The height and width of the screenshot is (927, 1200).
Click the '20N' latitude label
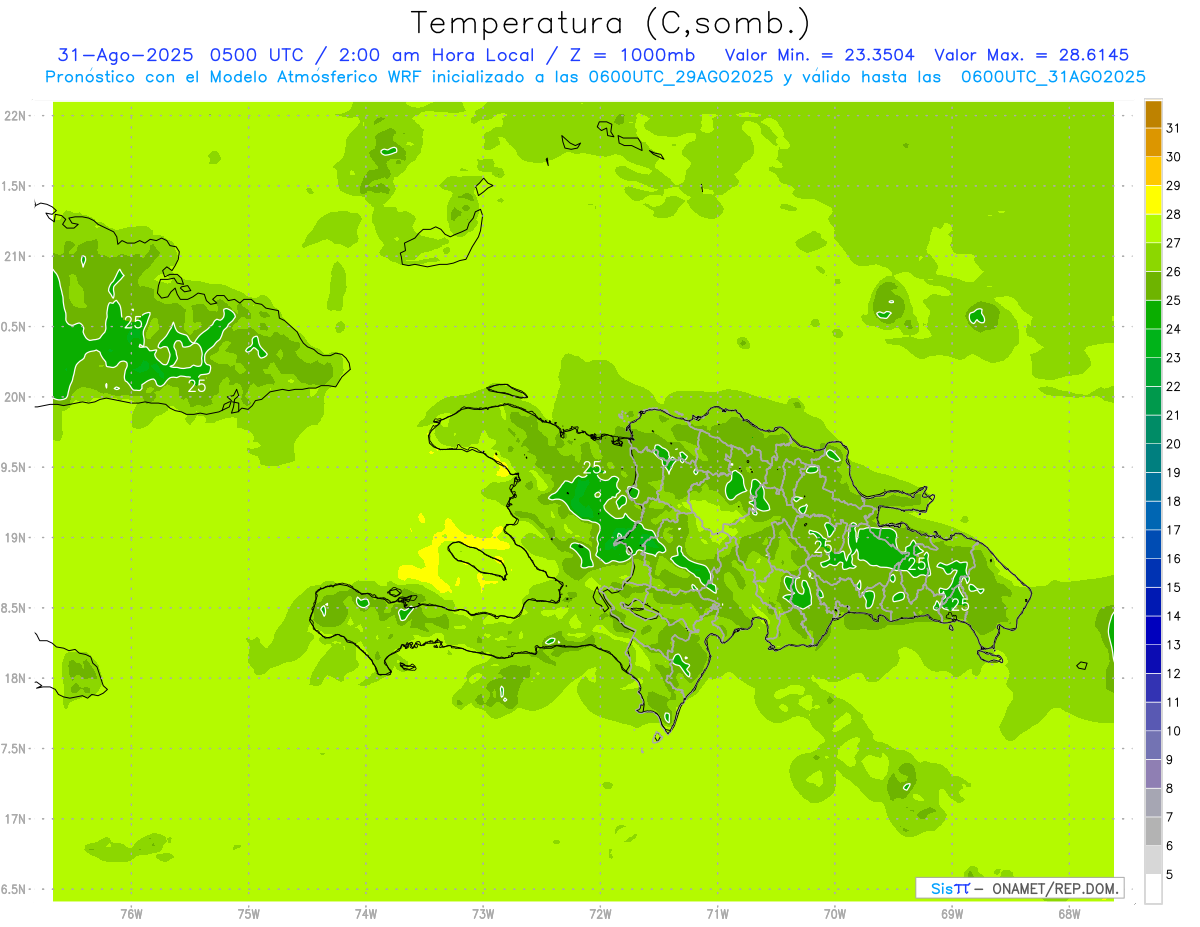(x=17, y=397)
